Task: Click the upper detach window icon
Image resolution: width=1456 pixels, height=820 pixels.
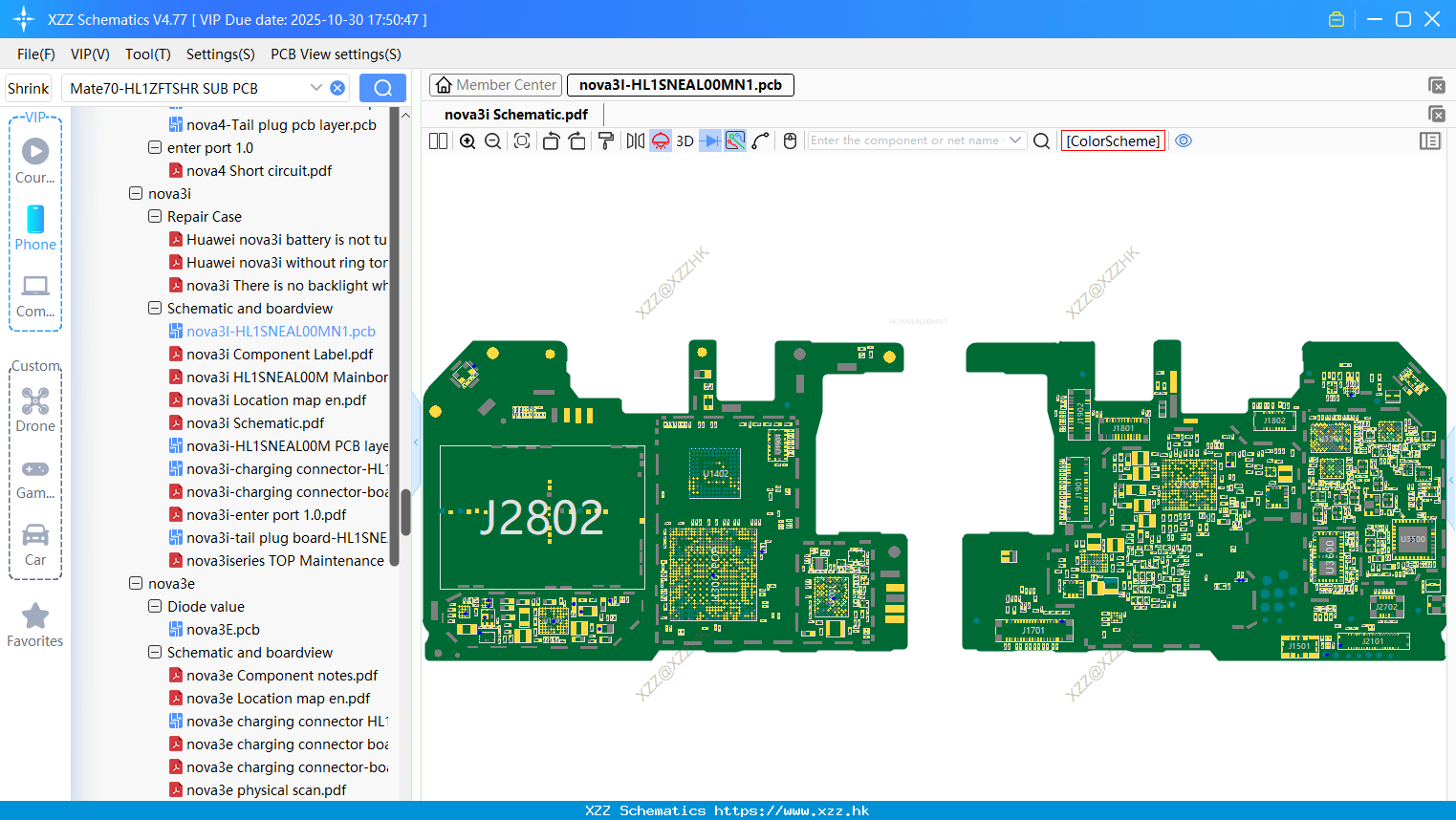Action: click(x=1436, y=85)
